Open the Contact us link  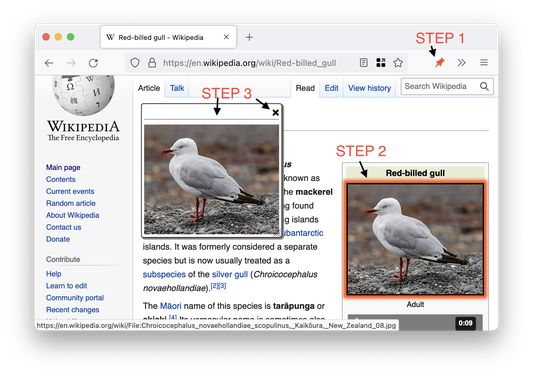(x=64, y=227)
